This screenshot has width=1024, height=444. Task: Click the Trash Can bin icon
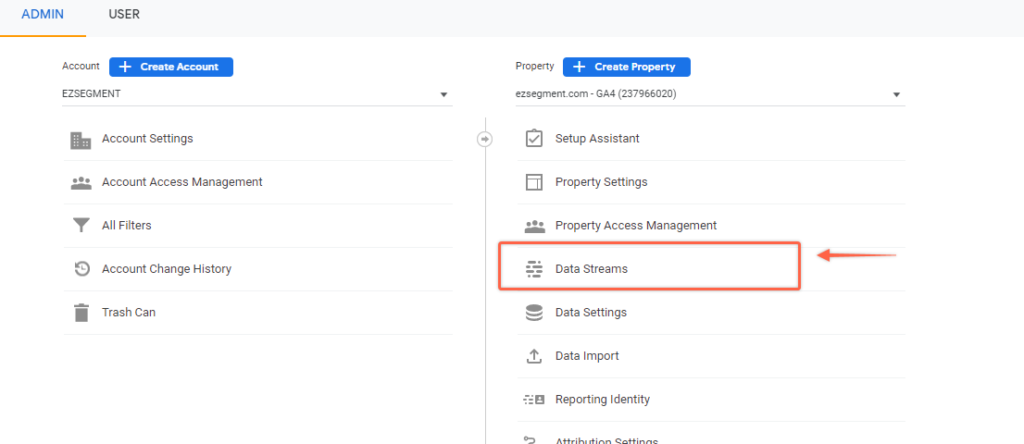(x=81, y=313)
